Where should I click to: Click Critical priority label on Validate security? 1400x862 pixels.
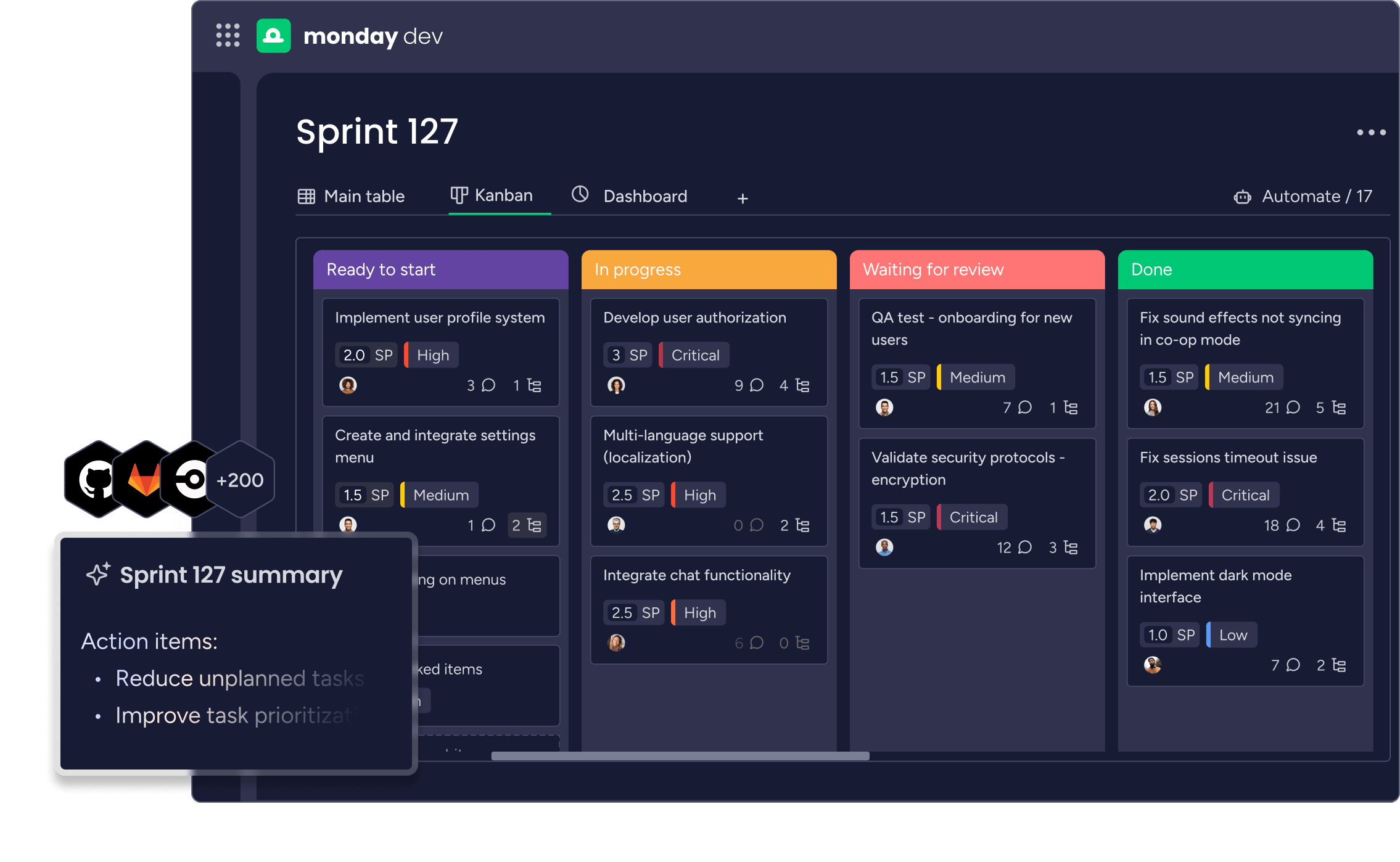pyautogui.click(x=973, y=517)
